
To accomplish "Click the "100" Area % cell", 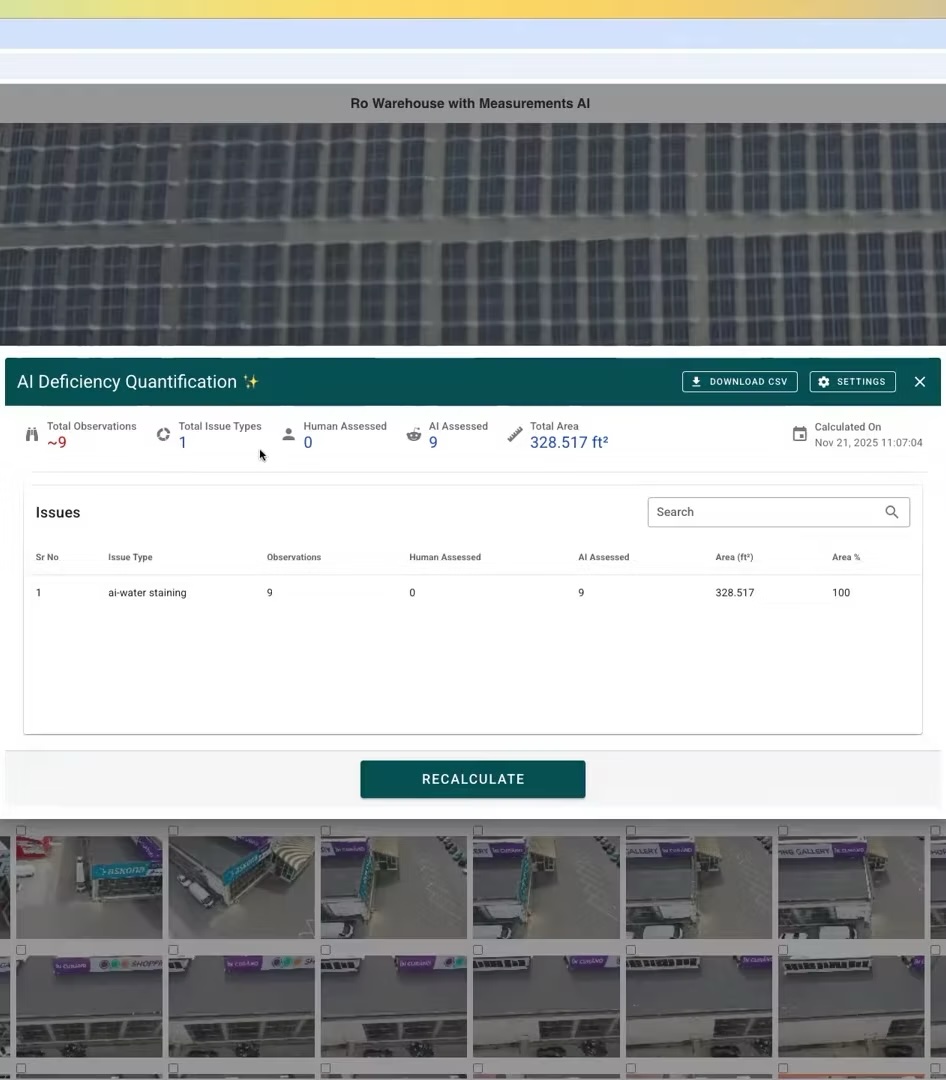I will pyautogui.click(x=841, y=592).
